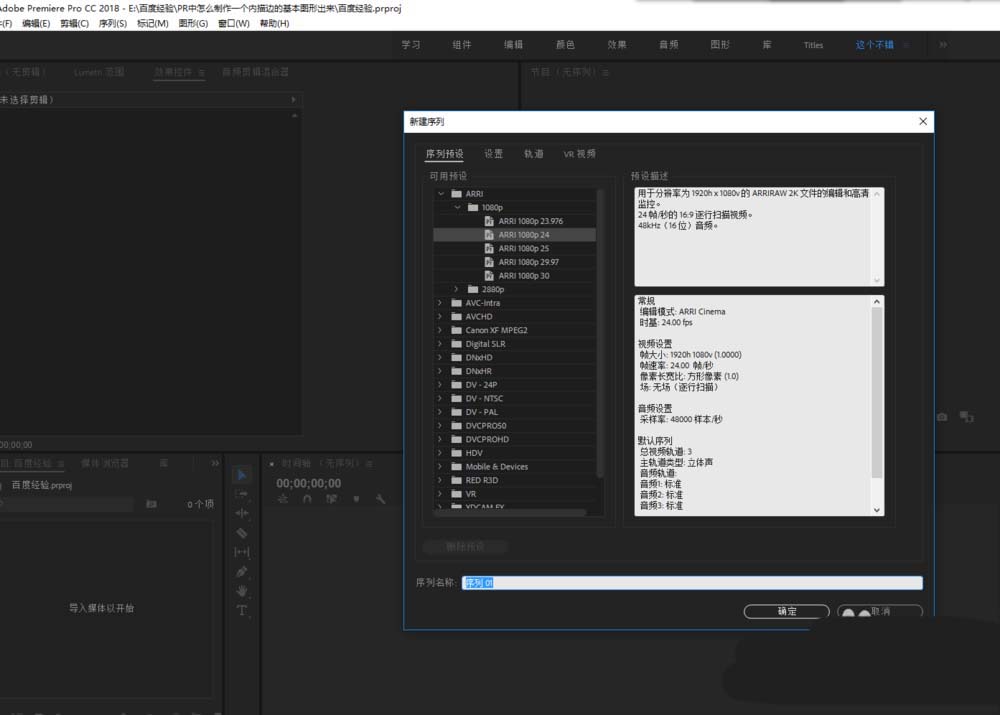Click the find-bin icon beside project search
The height and width of the screenshot is (715, 1000).
click(151, 504)
